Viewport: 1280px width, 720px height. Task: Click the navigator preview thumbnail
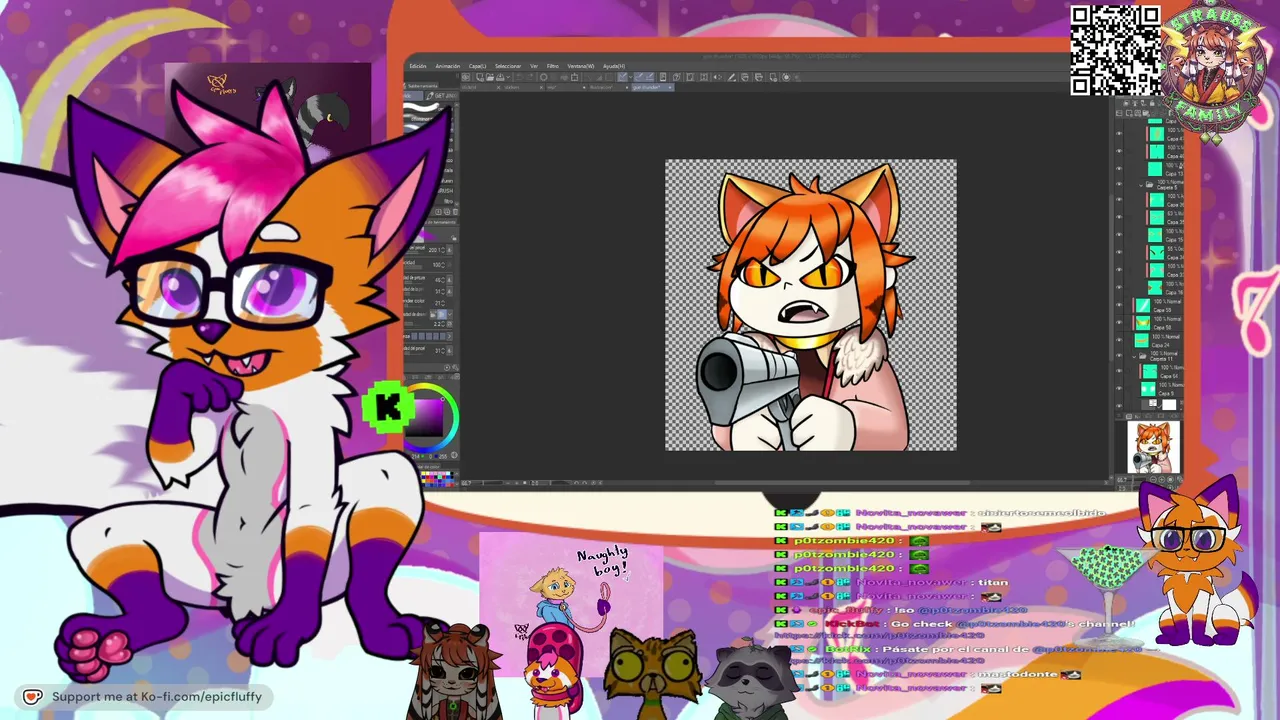[x=1154, y=448]
